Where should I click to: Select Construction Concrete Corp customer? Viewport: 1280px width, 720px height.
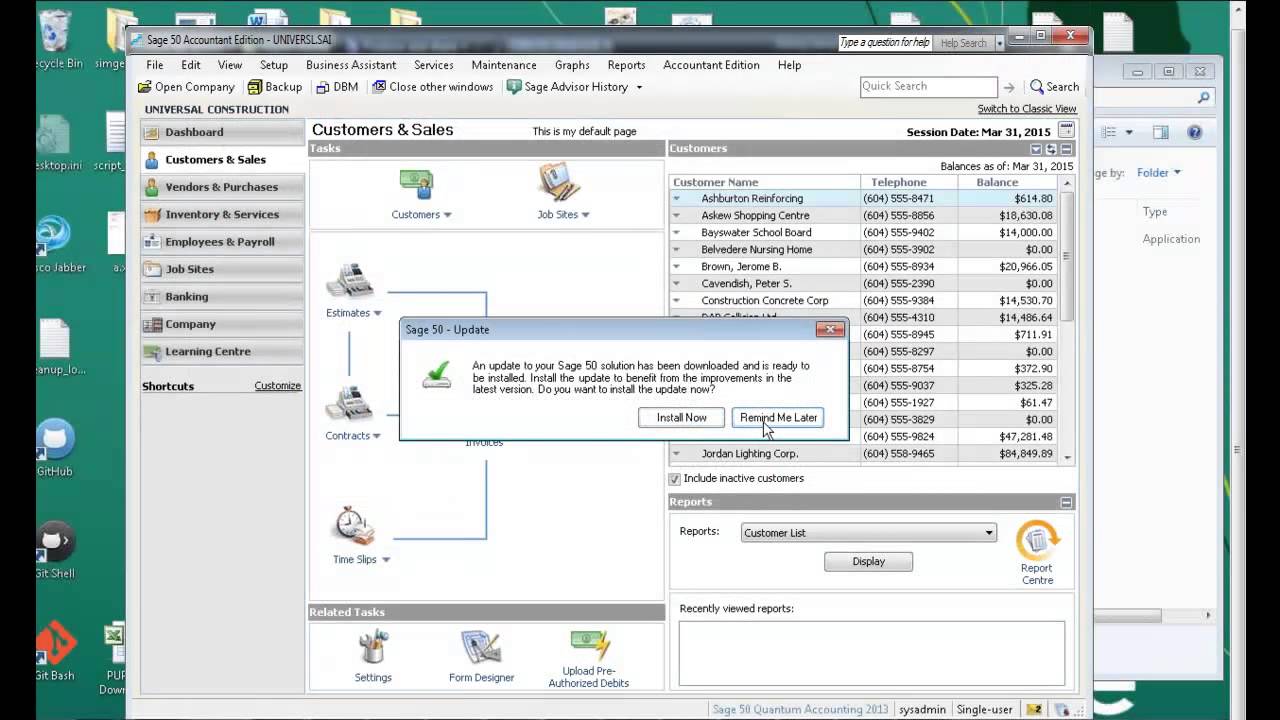pyautogui.click(x=765, y=301)
